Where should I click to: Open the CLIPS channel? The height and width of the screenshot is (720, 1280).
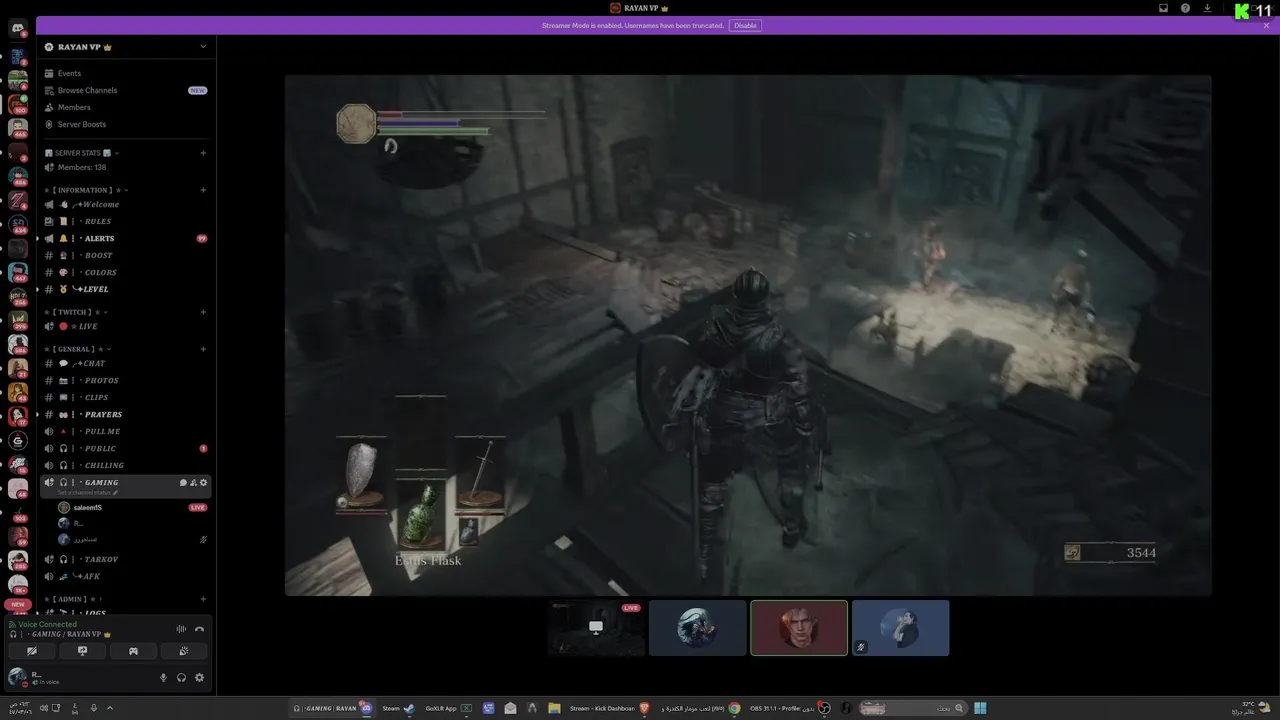[x=126, y=397]
